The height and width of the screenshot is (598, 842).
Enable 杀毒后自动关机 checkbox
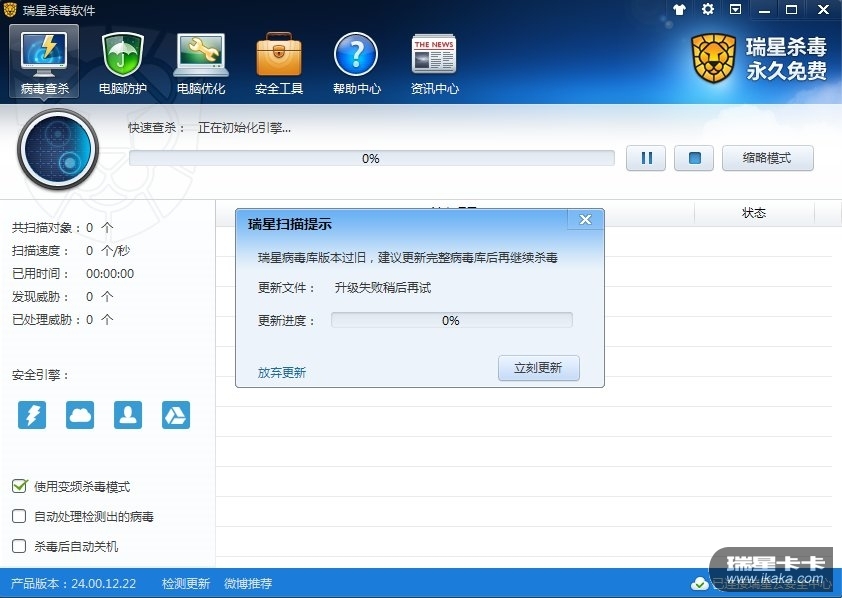(19, 546)
